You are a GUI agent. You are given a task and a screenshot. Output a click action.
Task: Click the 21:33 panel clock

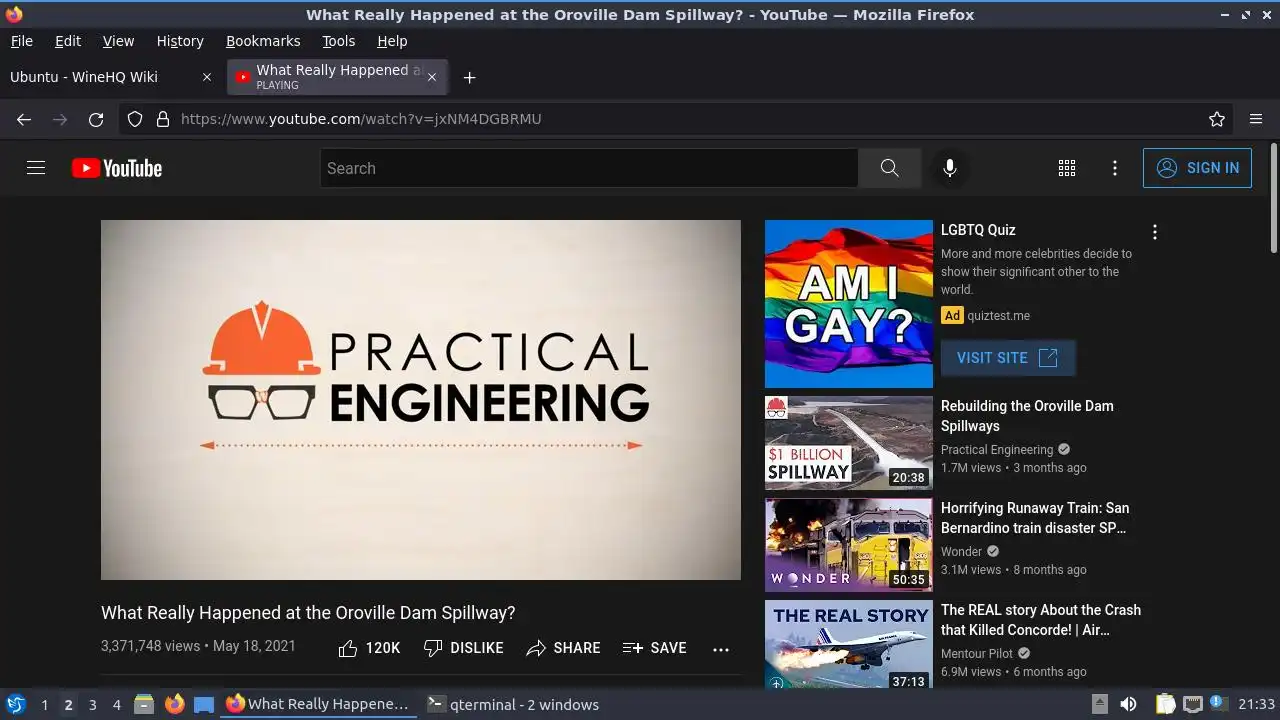click(1257, 704)
